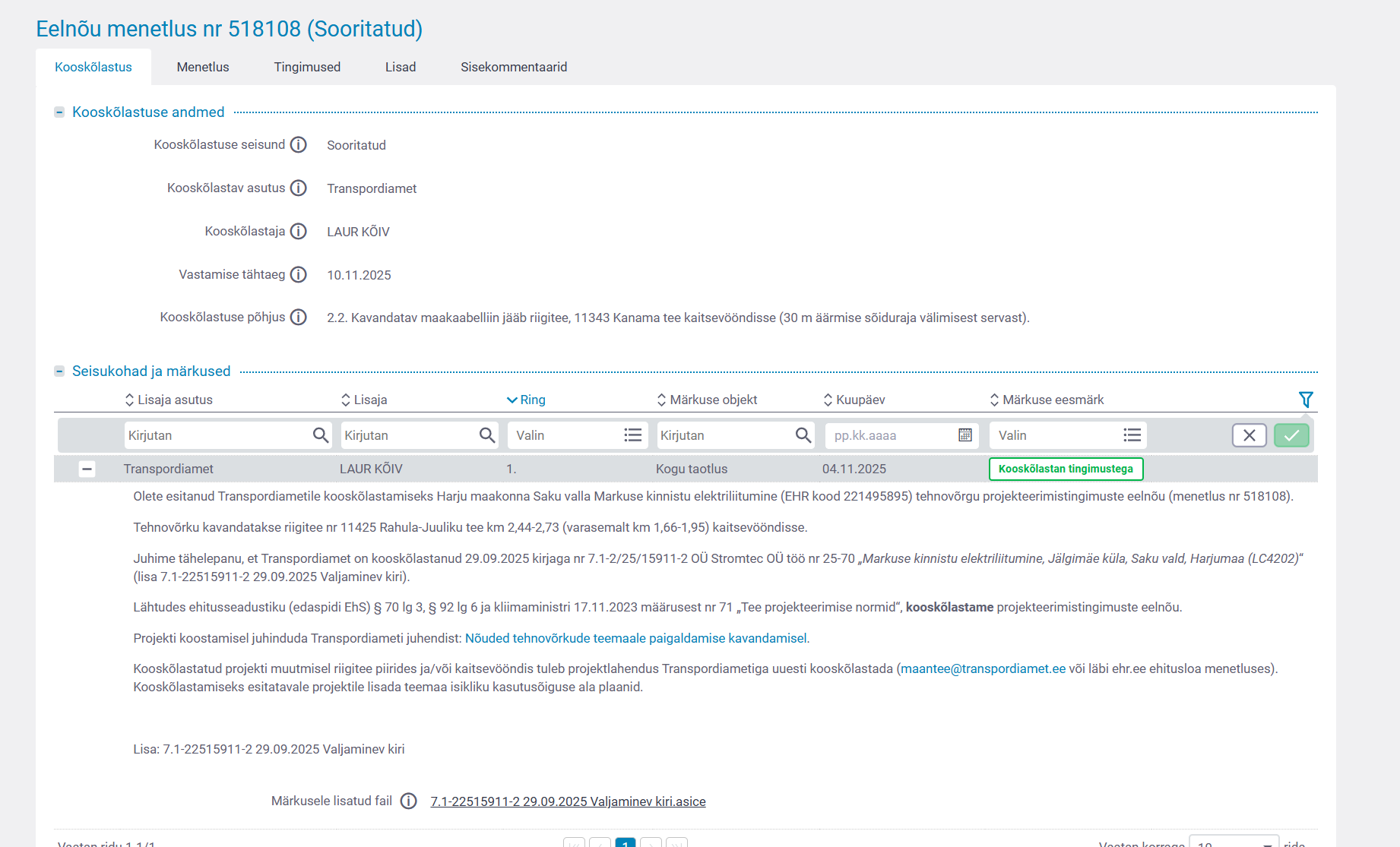Open calendar picker in Kuupäev filter
The image size is (1400, 847).
(964, 435)
